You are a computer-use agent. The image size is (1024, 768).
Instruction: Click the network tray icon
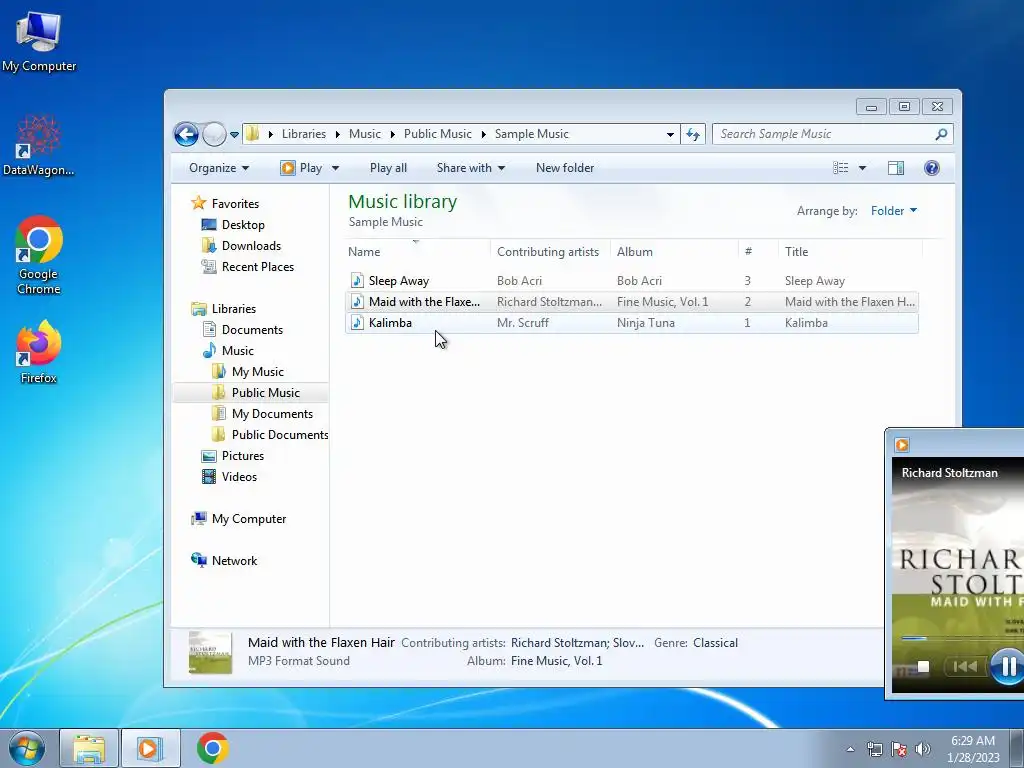[x=874, y=749]
